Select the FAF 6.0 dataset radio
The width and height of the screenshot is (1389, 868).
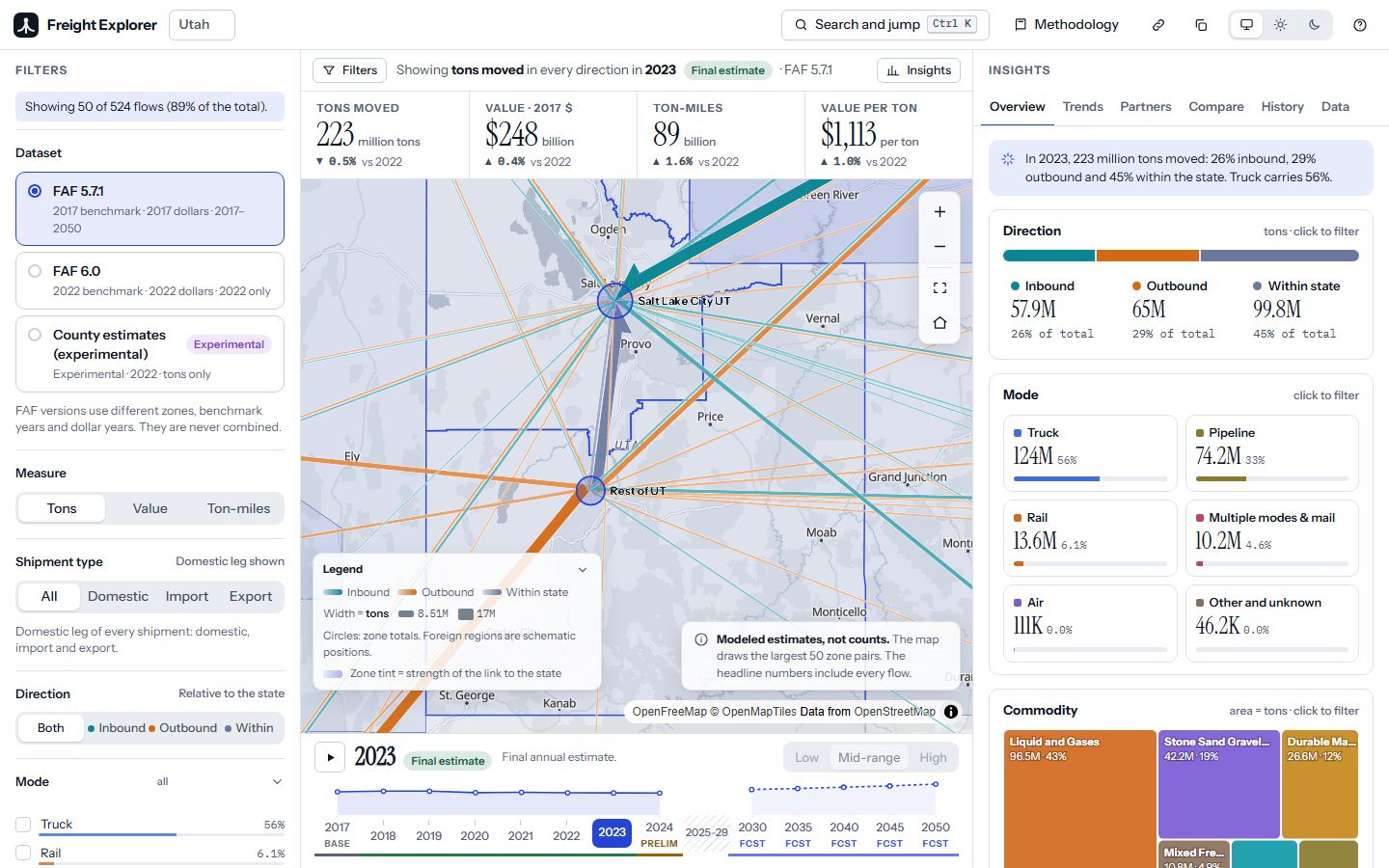(35, 271)
